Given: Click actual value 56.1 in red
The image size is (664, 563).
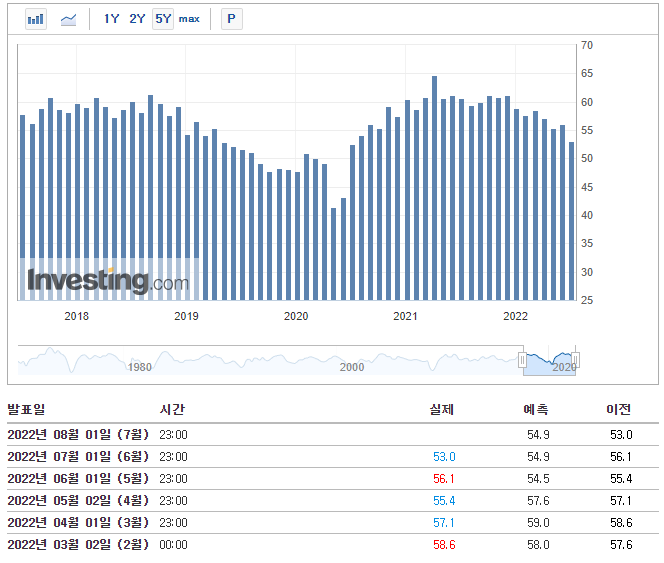Looking at the screenshot, I should tap(444, 479).
